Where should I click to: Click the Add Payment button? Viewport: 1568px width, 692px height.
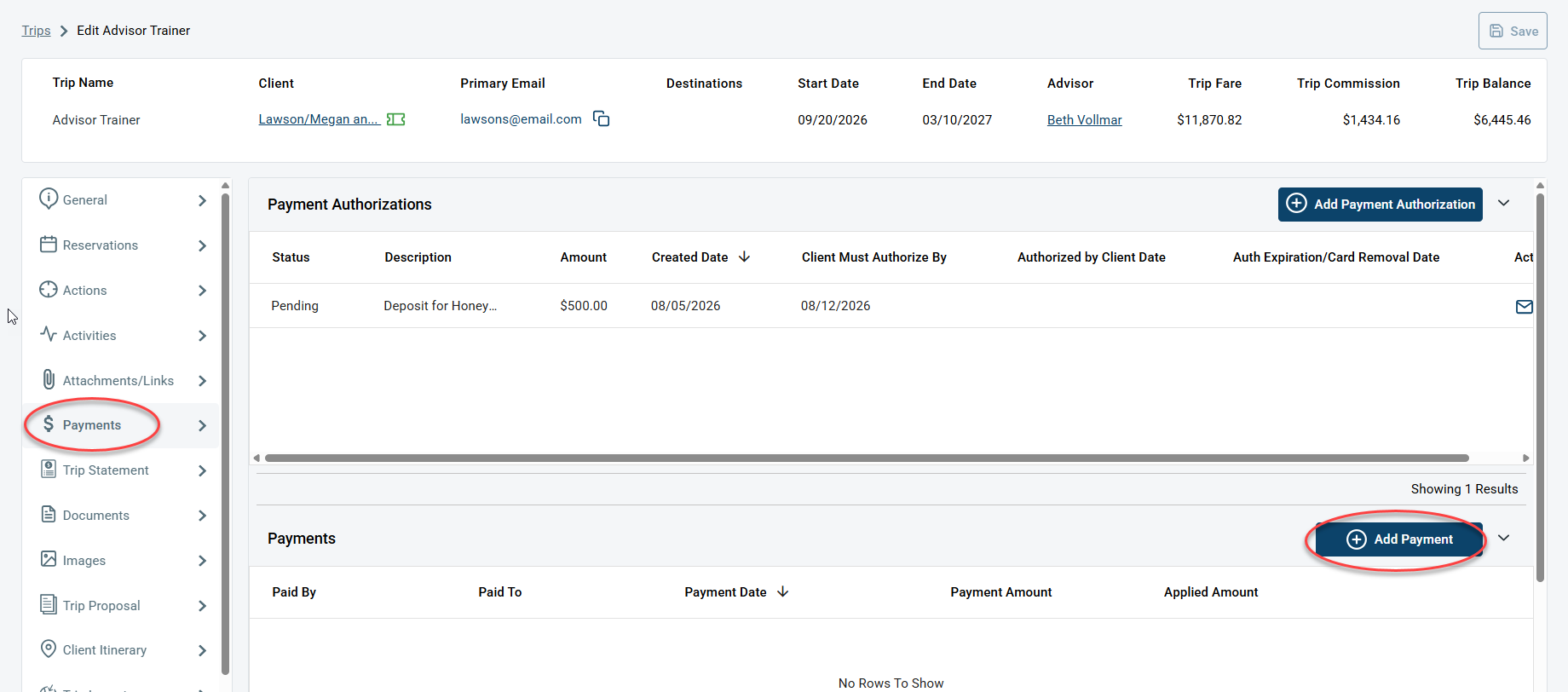tap(1399, 539)
